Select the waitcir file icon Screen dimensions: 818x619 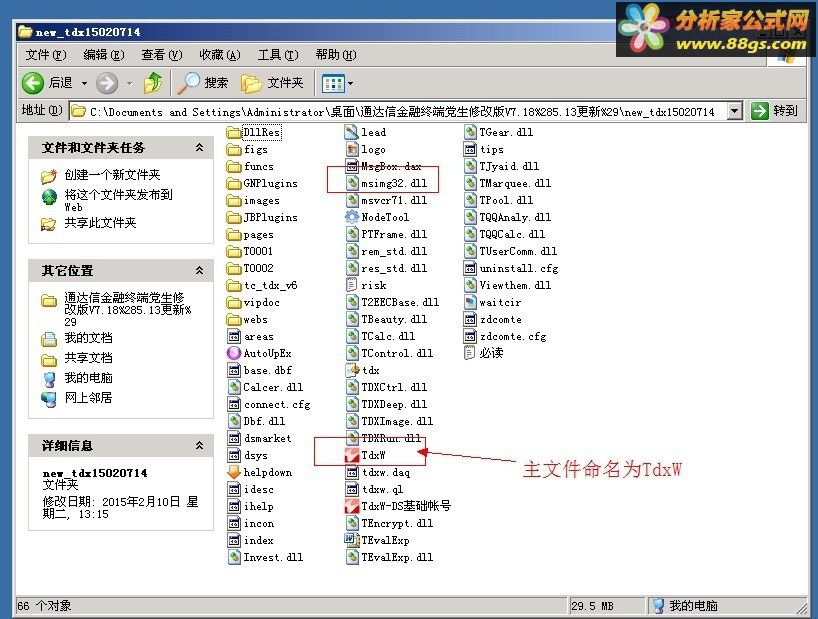tap(470, 302)
